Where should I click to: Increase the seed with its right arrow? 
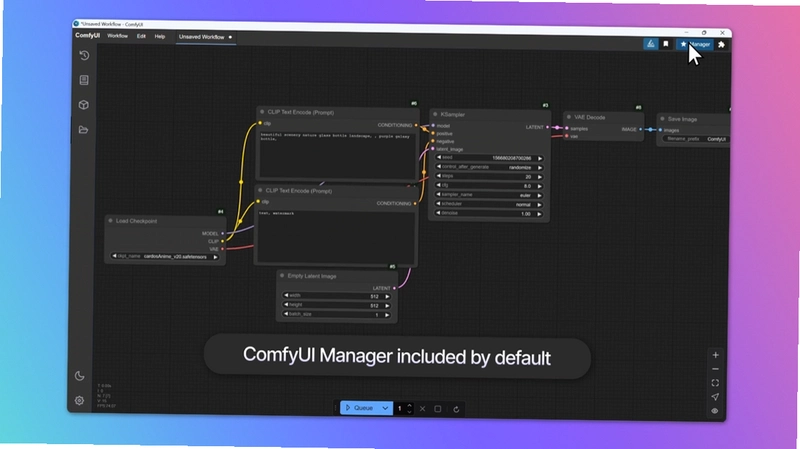tap(540, 159)
